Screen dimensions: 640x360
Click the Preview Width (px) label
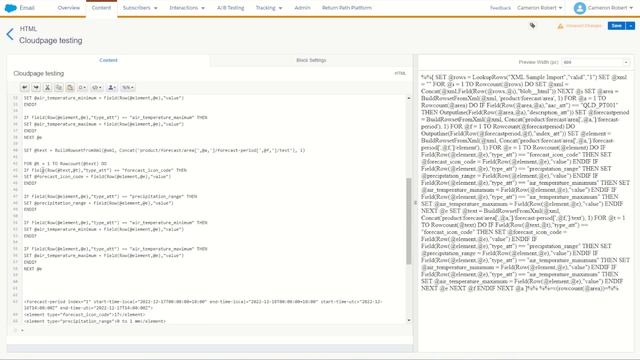click(x=538, y=62)
